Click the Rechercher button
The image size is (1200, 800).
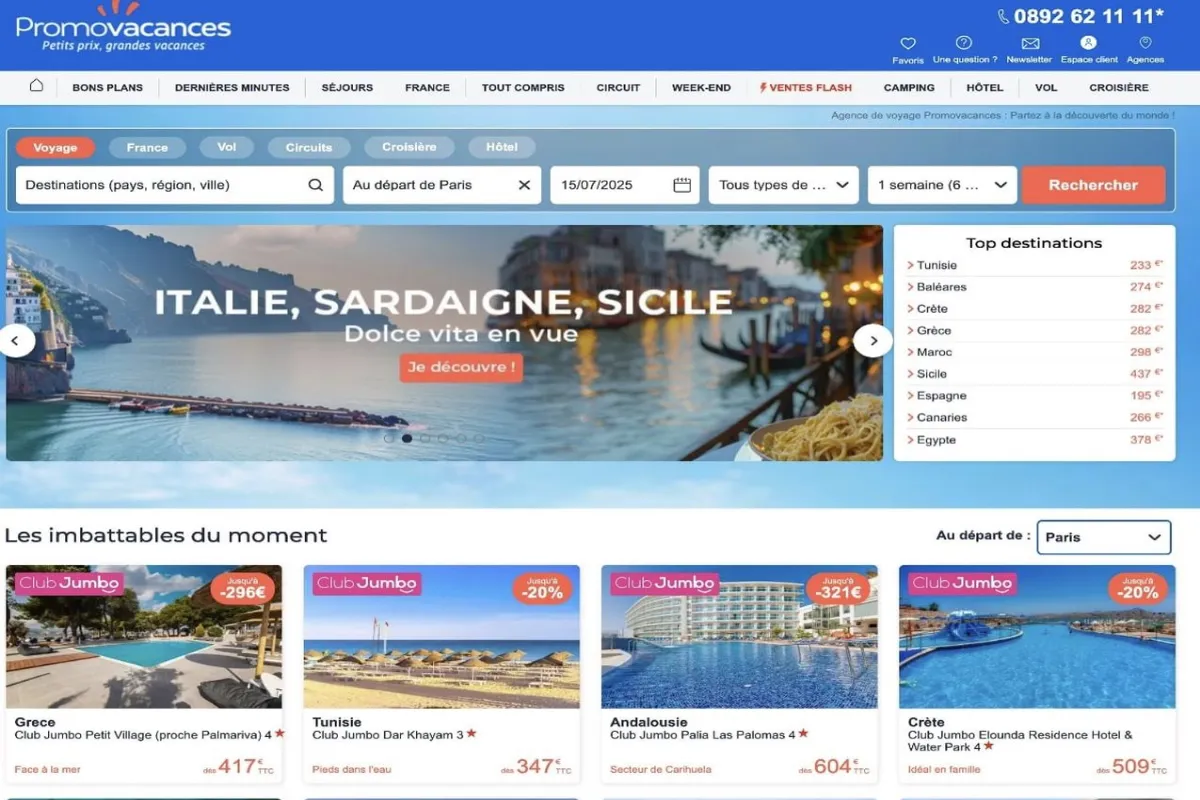coord(1093,185)
